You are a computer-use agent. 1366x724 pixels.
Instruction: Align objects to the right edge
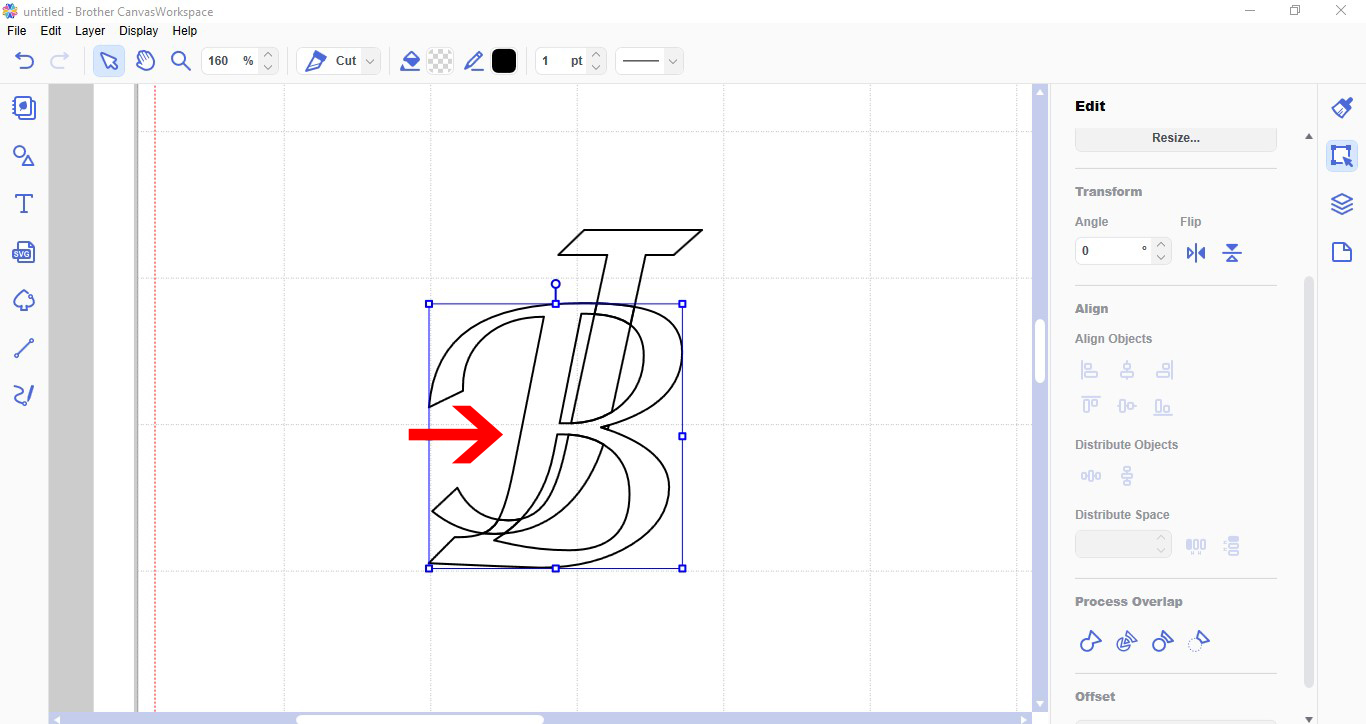pyautogui.click(x=1163, y=370)
